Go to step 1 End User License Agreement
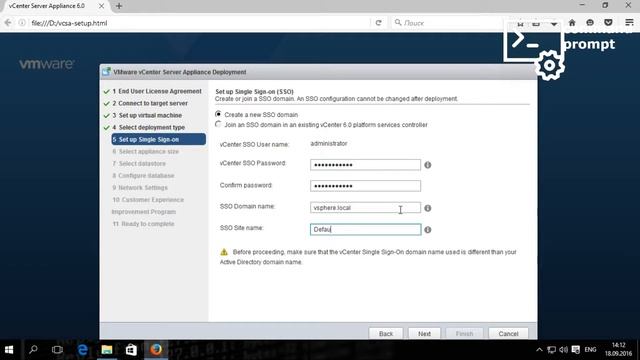Image resolution: width=640 pixels, height=360 pixels. (x=157, y=91)
